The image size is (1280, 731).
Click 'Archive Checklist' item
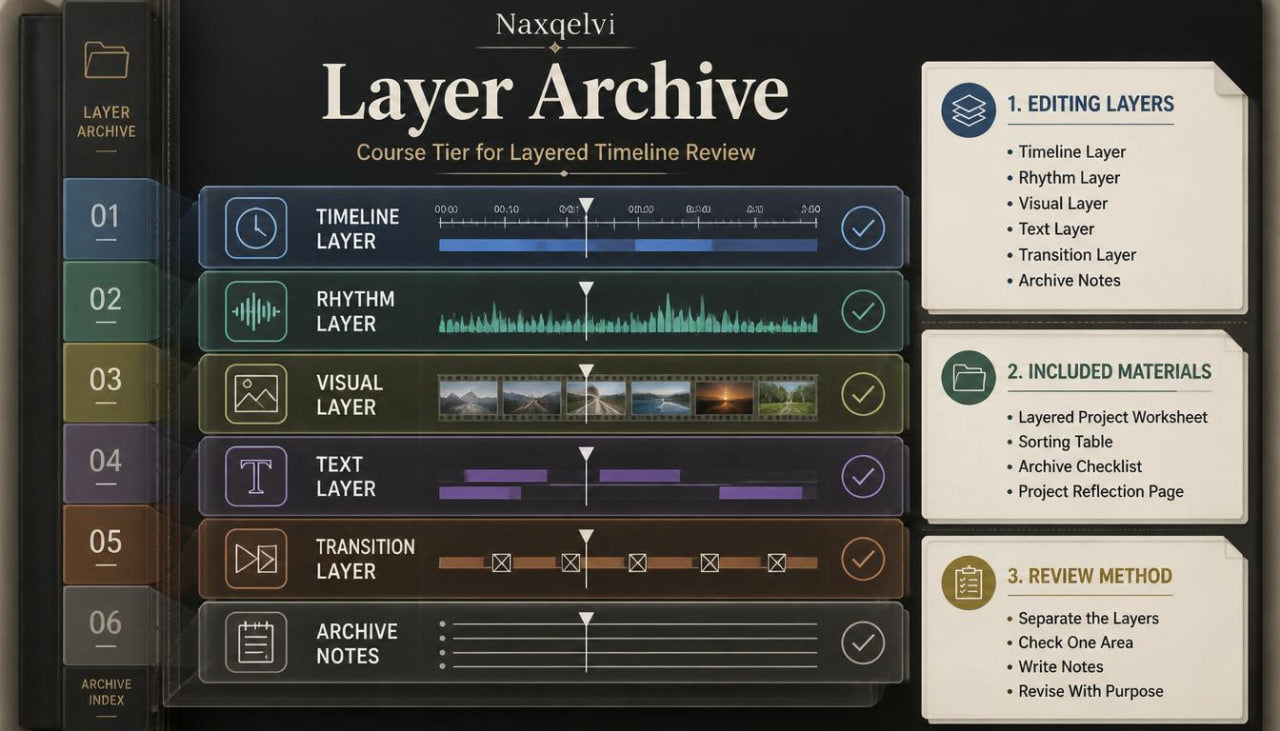pos(1080,466)
